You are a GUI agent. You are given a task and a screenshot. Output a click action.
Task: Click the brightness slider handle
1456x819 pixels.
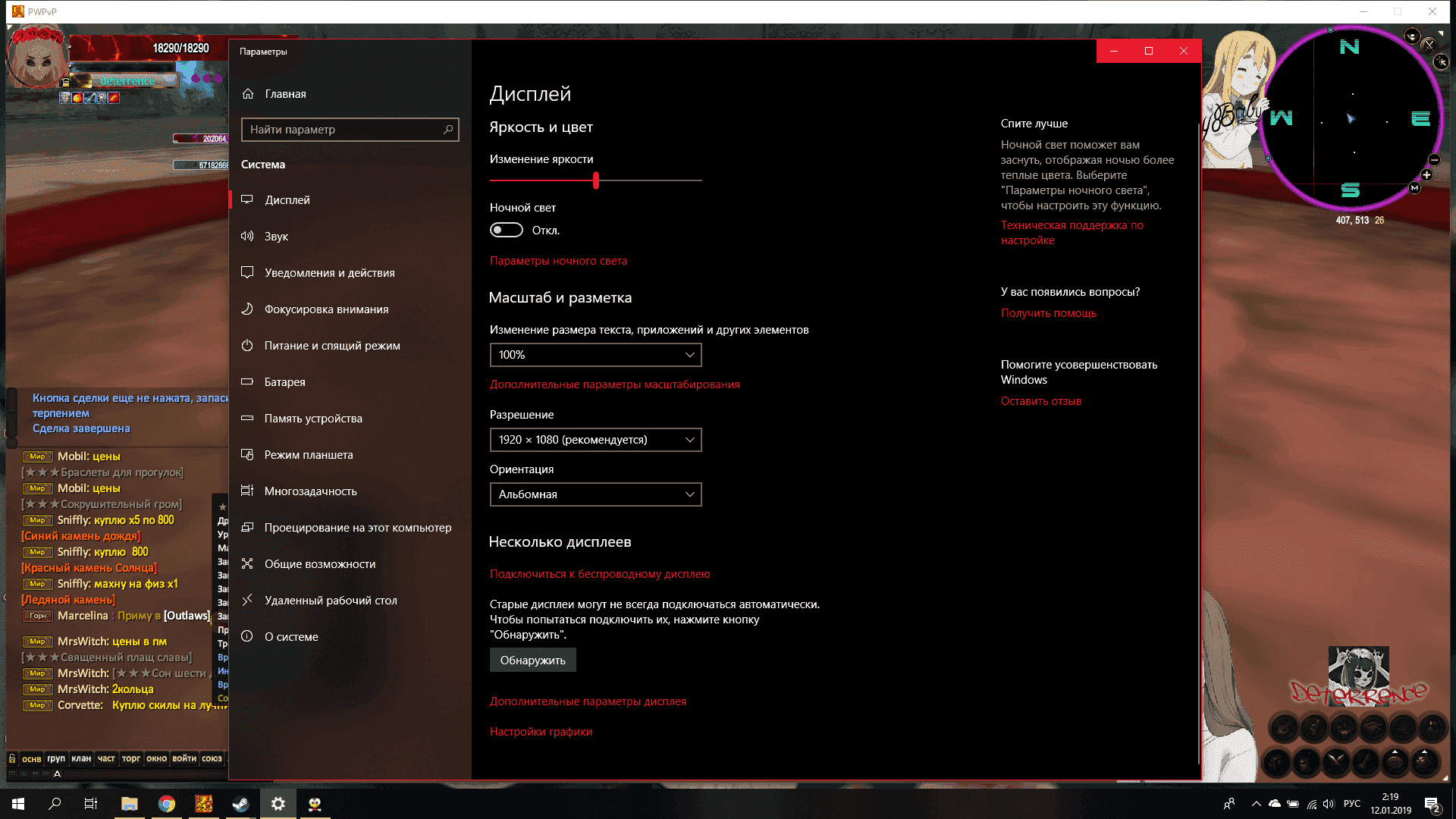596,180
